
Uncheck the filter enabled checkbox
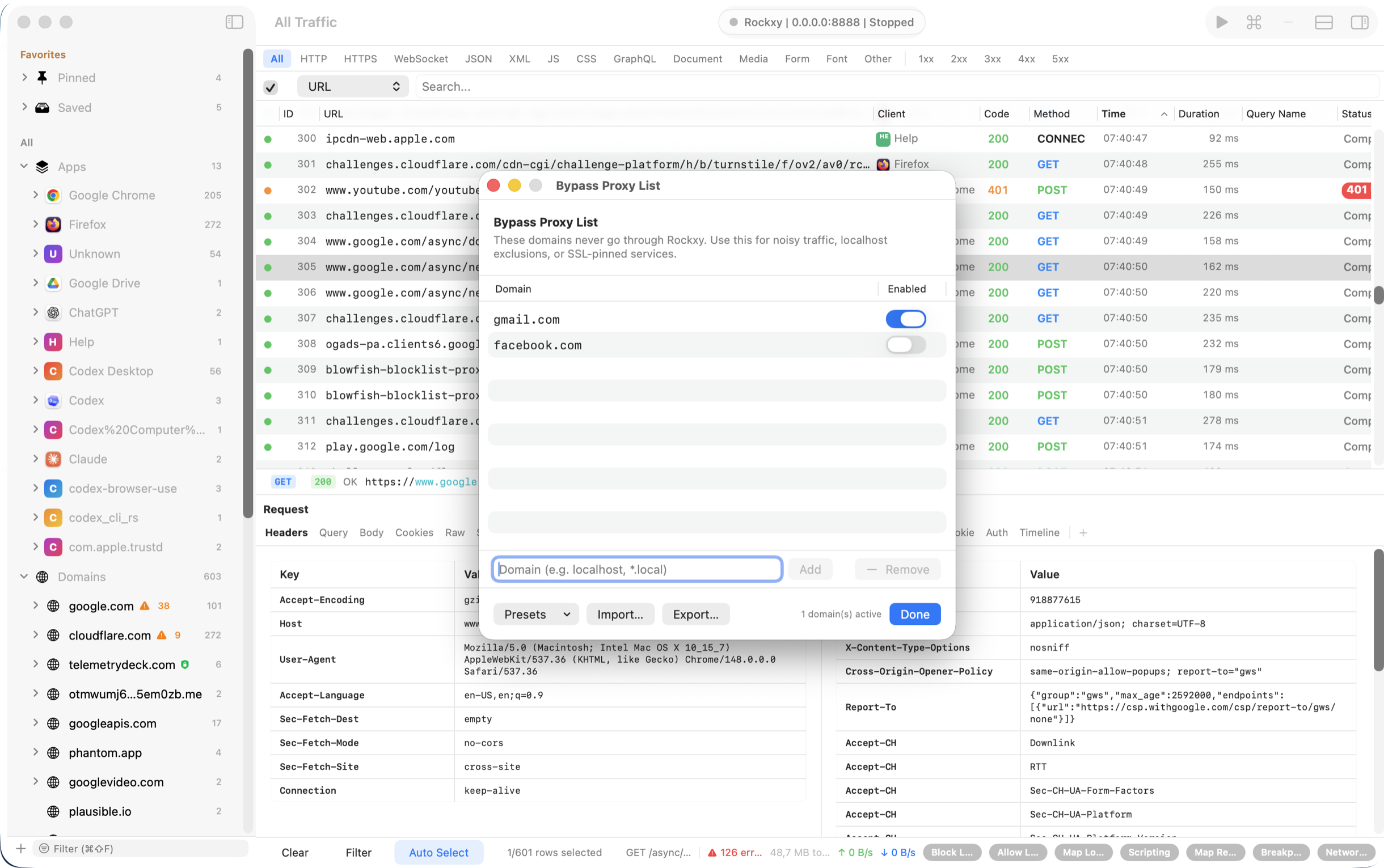[271, 87]
